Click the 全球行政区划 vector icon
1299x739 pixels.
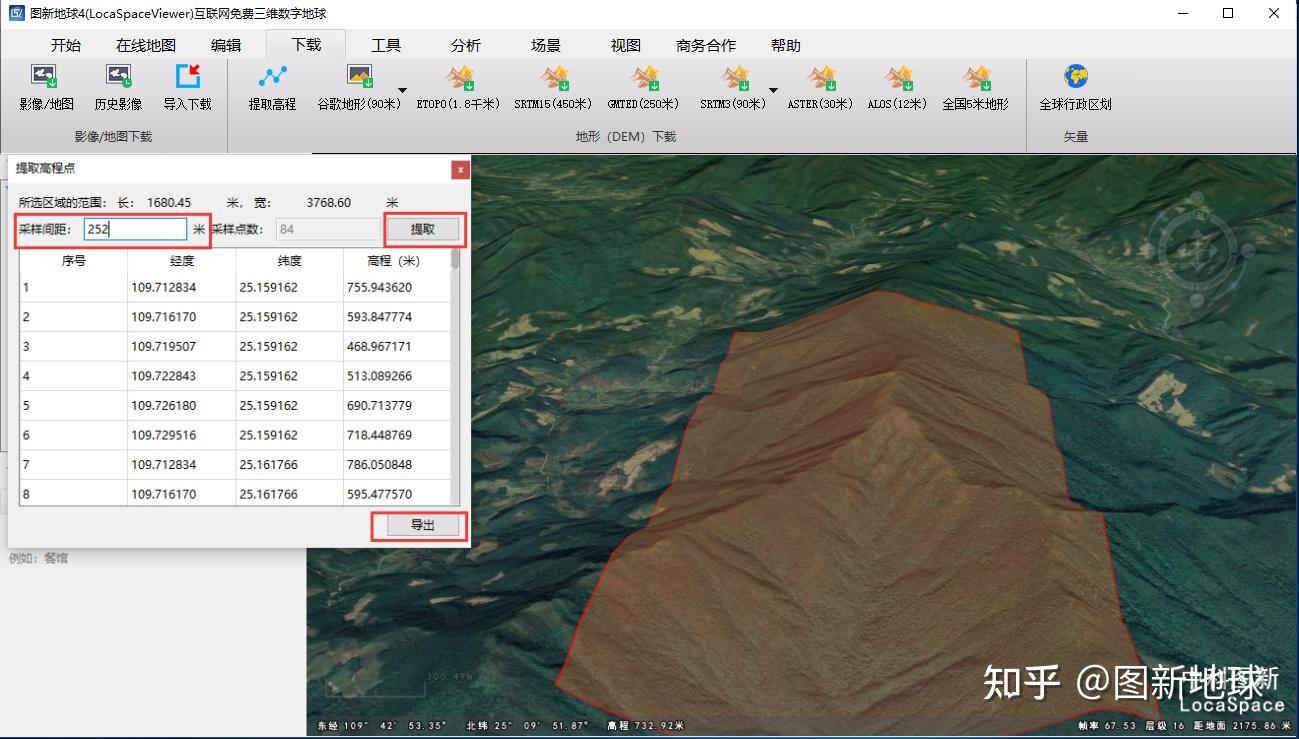tap(1075, 77)
